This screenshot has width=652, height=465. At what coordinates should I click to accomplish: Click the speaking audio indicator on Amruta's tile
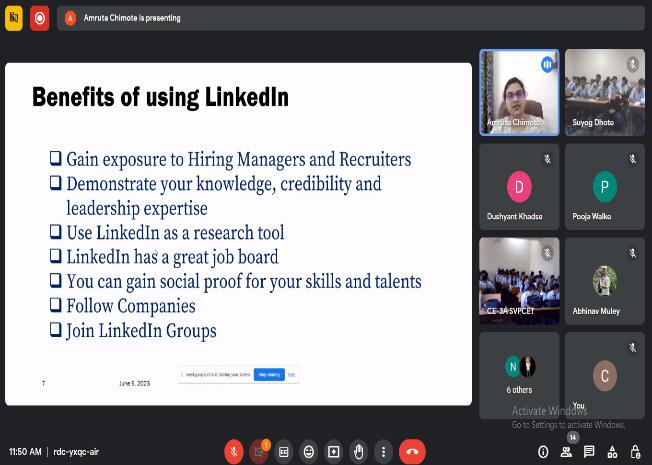pos(547,64)
